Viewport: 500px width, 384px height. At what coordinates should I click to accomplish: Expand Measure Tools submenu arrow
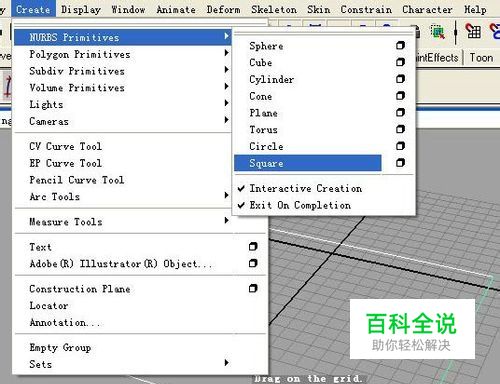click(226, 220)
